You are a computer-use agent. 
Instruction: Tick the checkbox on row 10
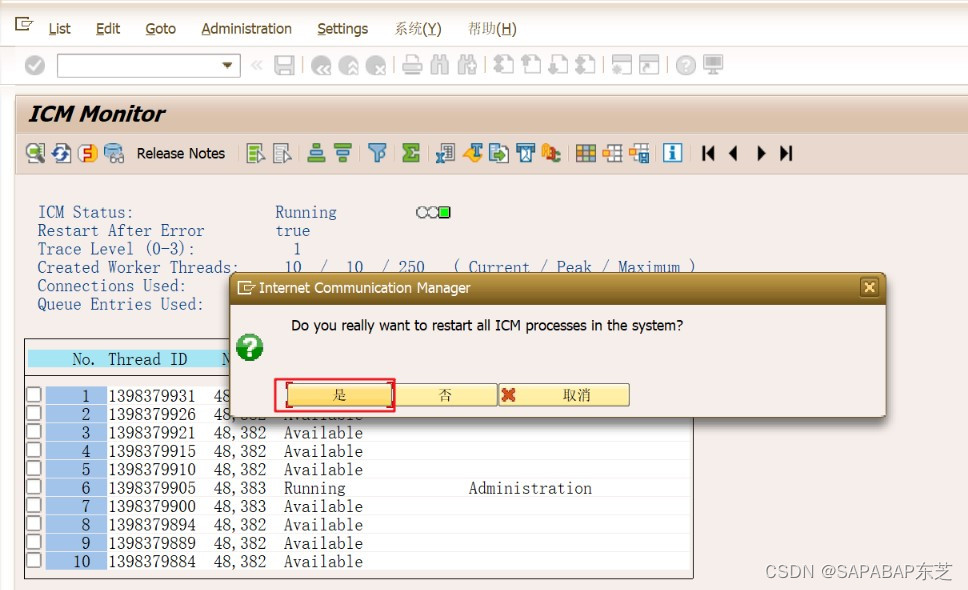click(x=34, y=561)
